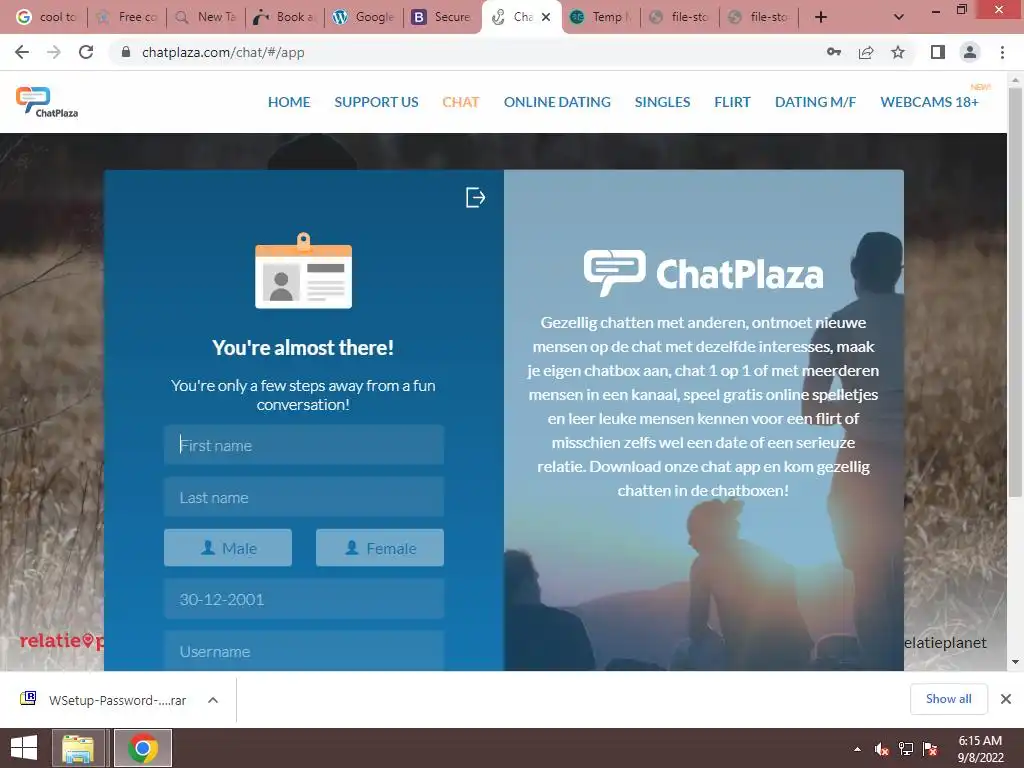Switch to the WordPress 'Google' tab

point(364,17)
